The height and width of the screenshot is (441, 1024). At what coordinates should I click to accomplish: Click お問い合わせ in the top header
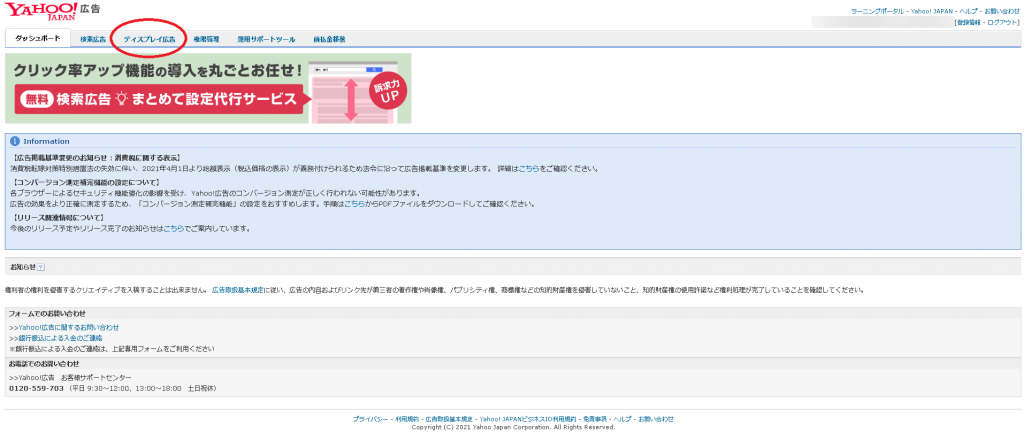[x=1001, y=12]
